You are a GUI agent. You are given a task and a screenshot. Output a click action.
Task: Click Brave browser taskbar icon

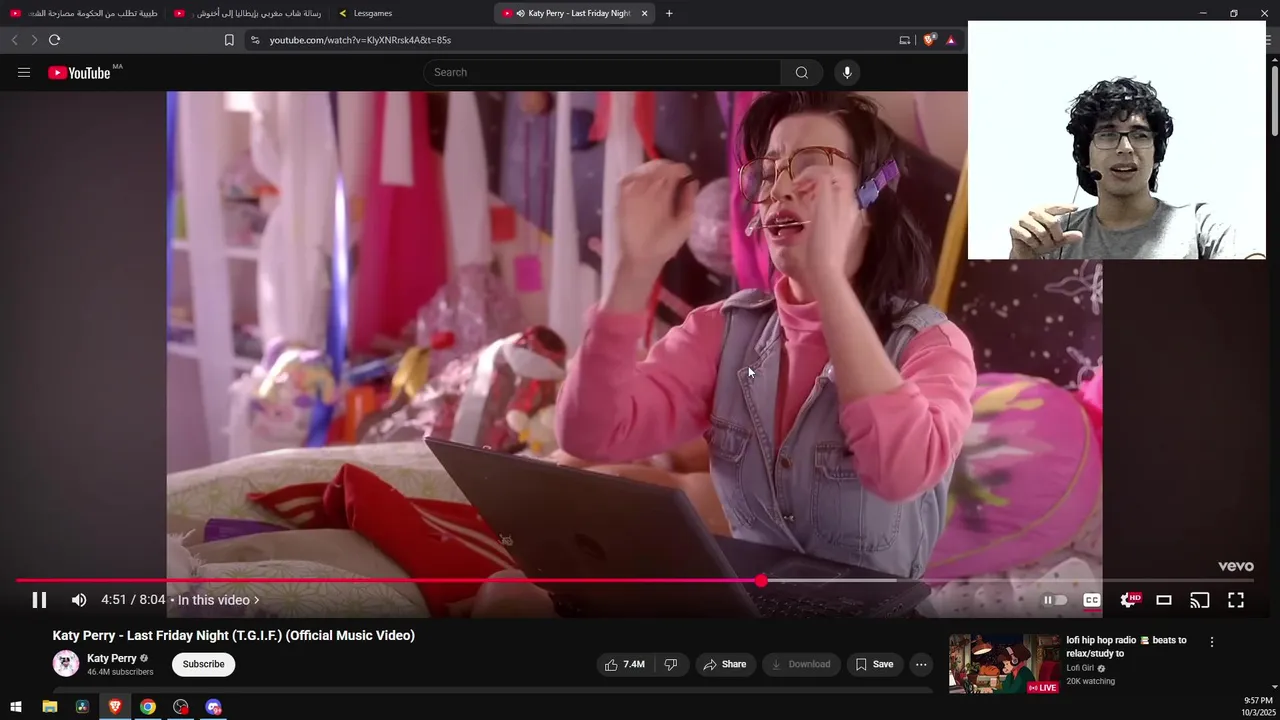(115, 707)
